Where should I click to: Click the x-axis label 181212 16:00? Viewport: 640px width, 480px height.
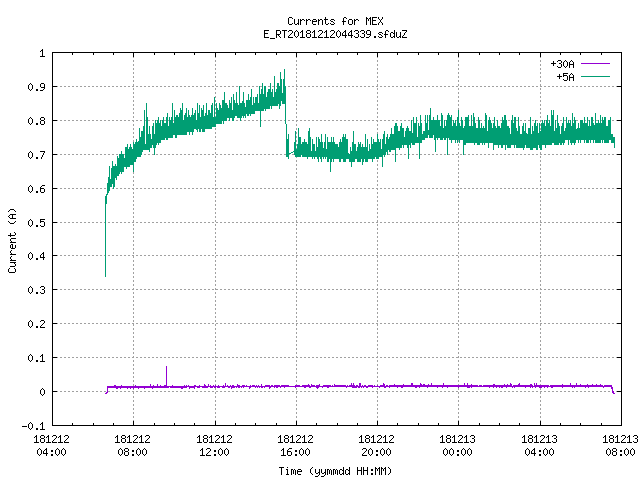[296, 445]
